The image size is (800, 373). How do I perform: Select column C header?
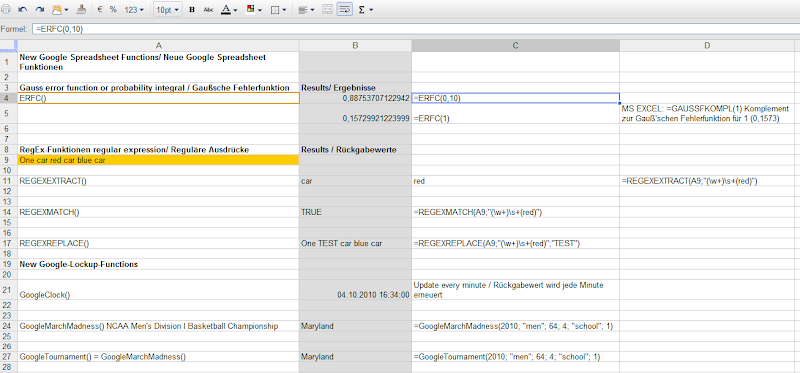point(515,45)
